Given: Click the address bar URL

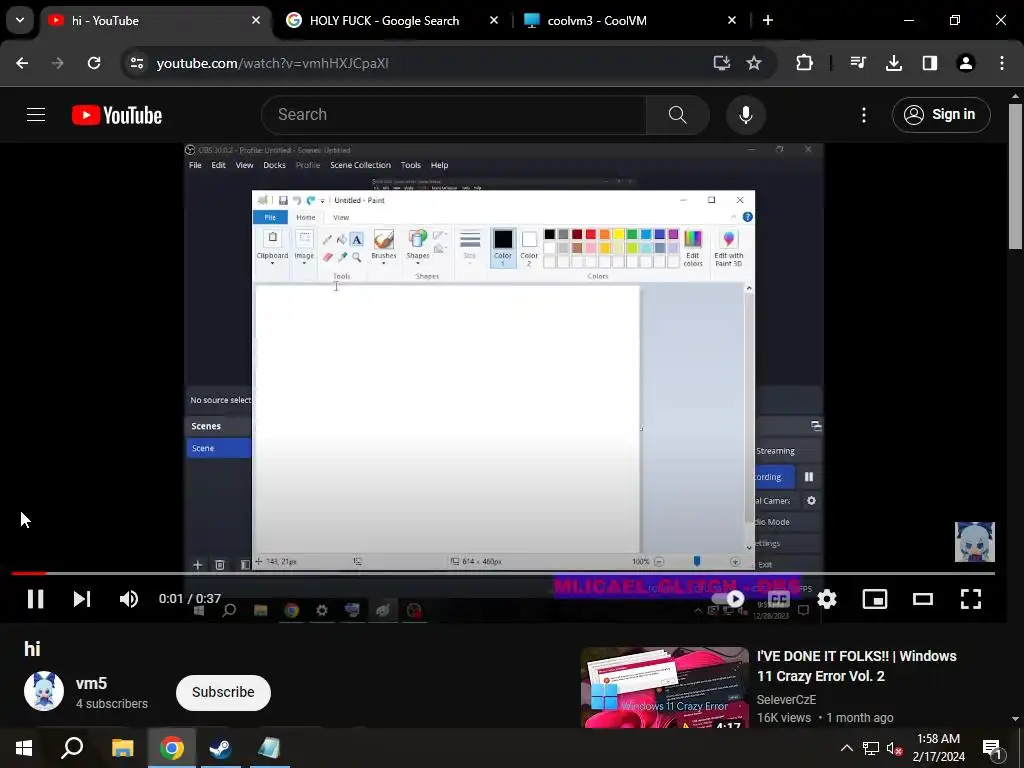Looking at the screenshot, I should click(x=272, y=63).
